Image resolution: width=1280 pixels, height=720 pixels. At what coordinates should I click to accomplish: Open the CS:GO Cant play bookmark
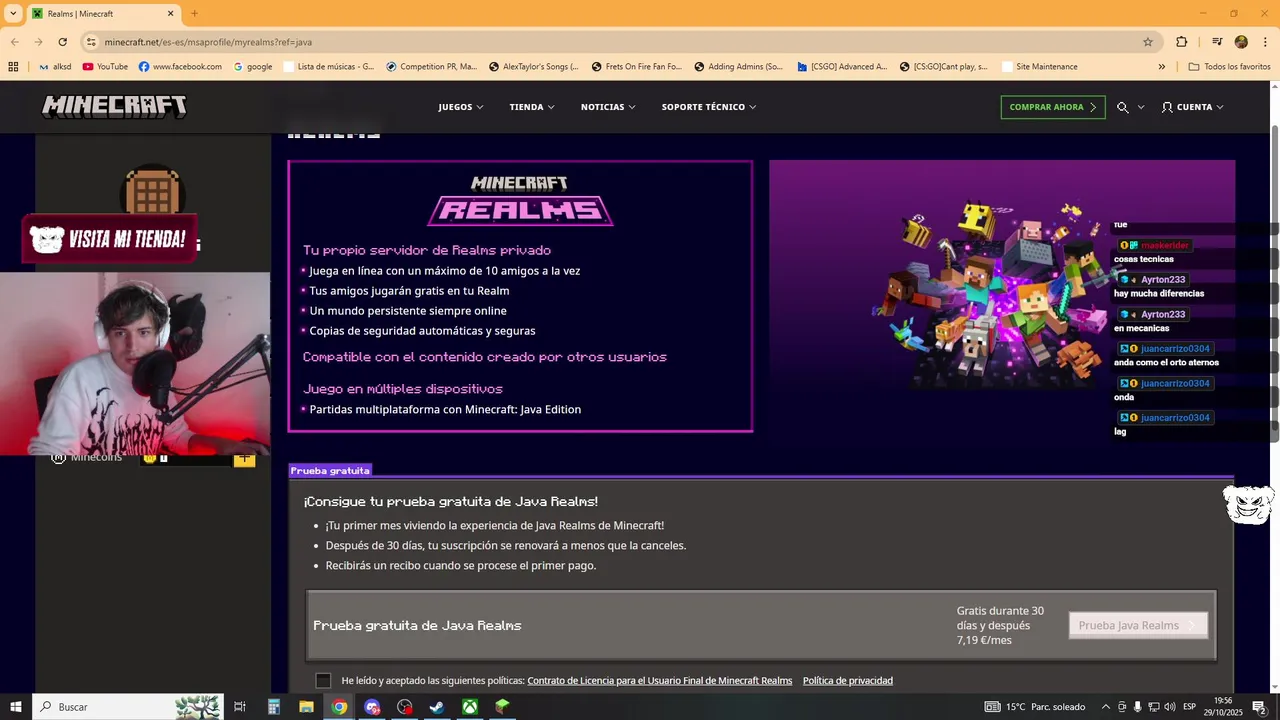944,67
